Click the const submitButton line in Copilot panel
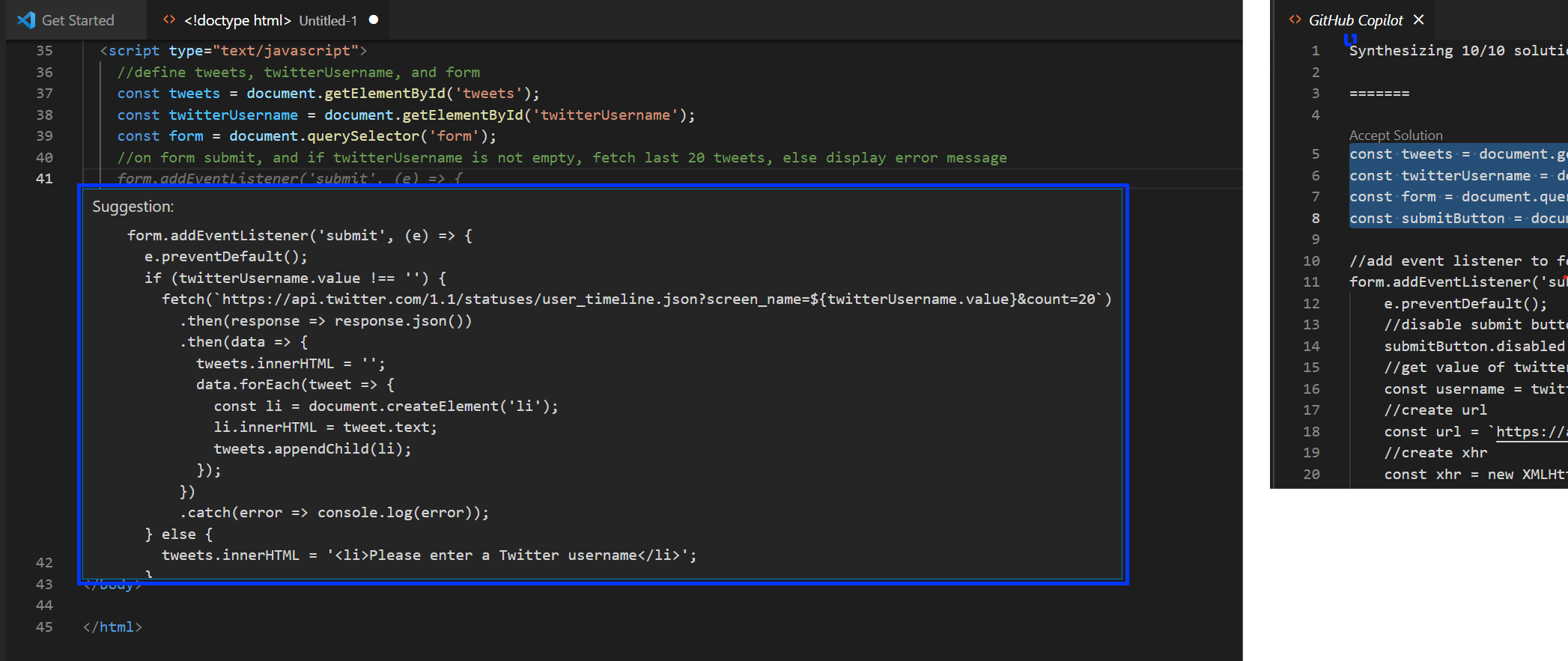Image resolution: width=1568 pixels, height=661 pixels. pyautogui.click(x=1453, y=219)
